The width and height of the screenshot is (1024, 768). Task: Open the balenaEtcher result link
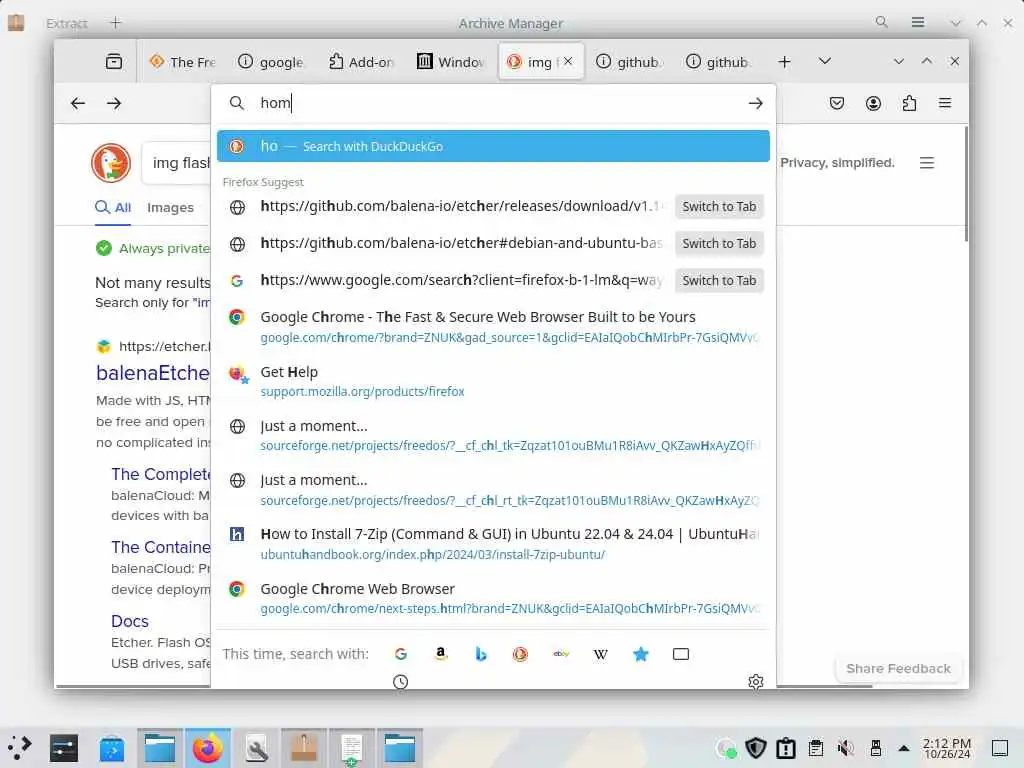click(x=153, y=373)
